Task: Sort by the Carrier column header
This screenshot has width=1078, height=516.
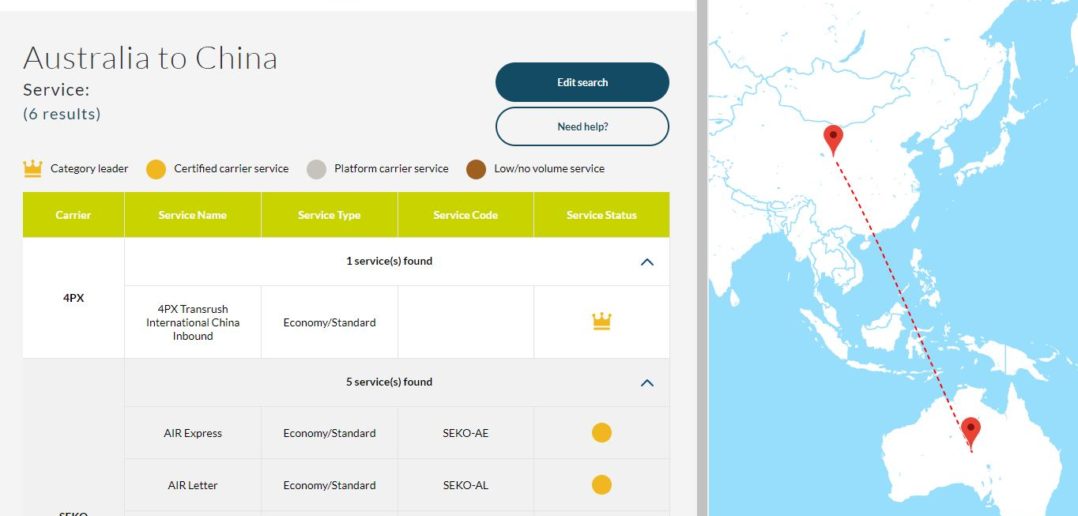Action: pyautogui.click(x=73, y=215)
